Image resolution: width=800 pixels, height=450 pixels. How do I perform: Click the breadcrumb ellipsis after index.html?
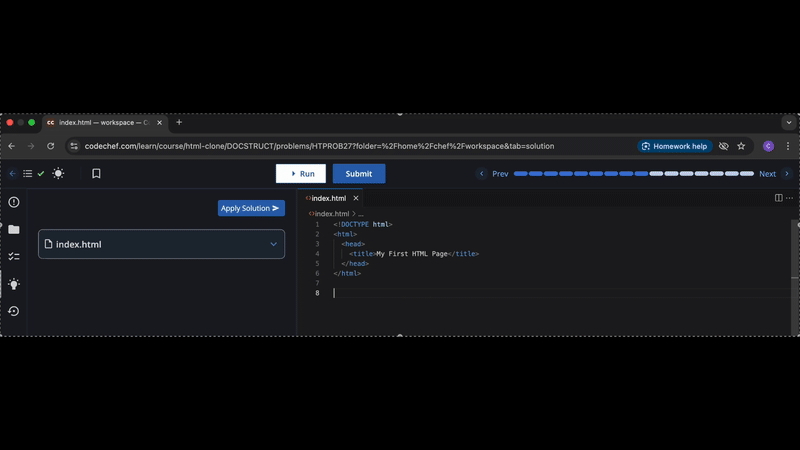[361, 214]
